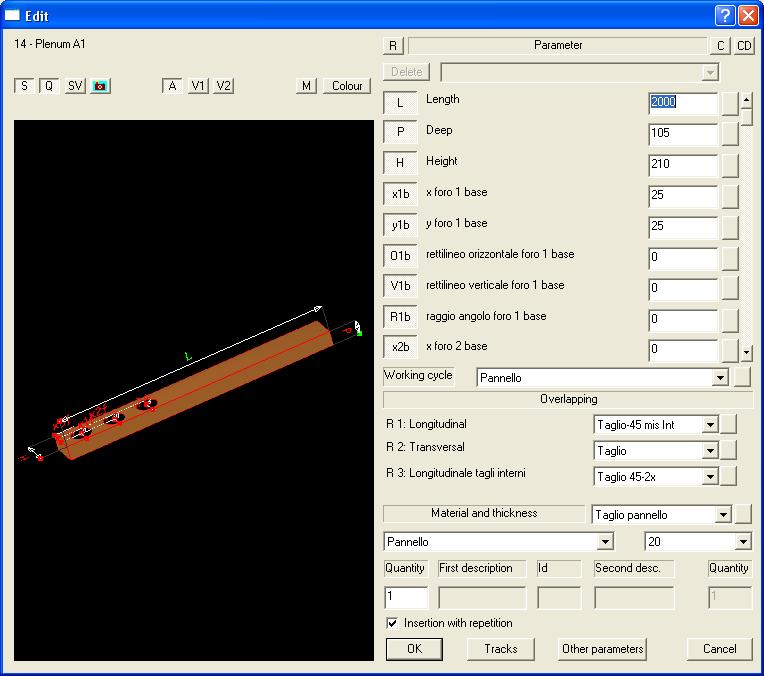Activate the V2 view button
The width and height of the screenshot is (764, 676).
click(224, 86)
